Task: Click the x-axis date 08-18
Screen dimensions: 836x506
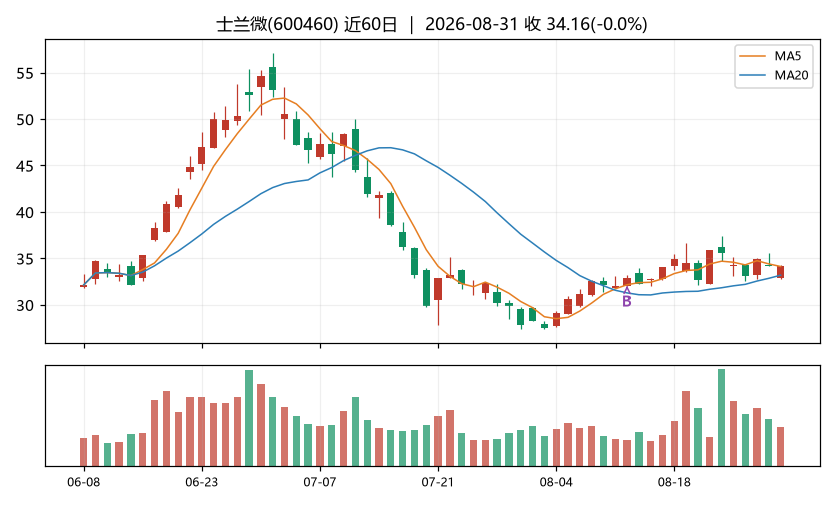Action: [674, 483]
